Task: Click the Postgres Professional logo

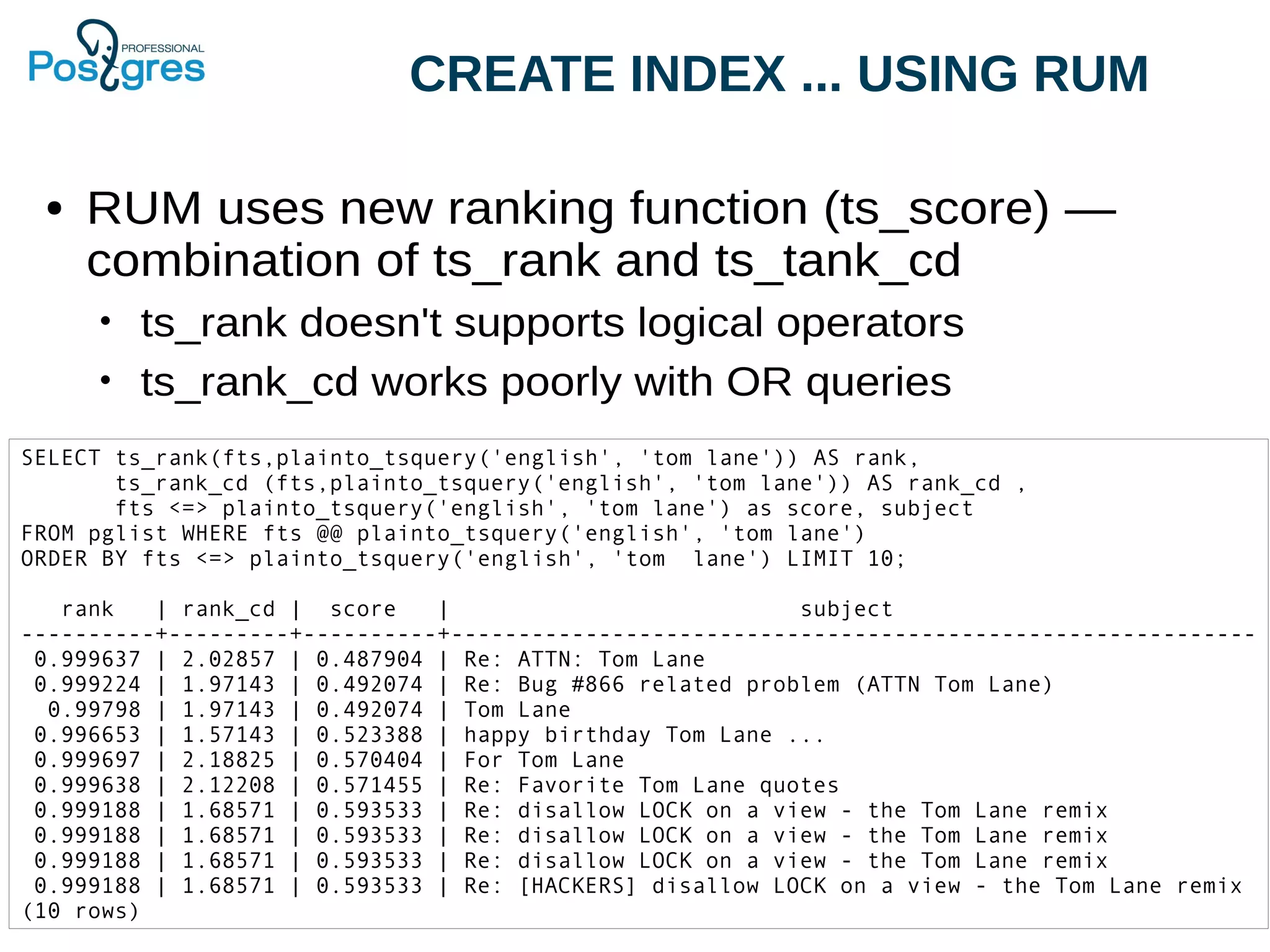Action: 116,55
